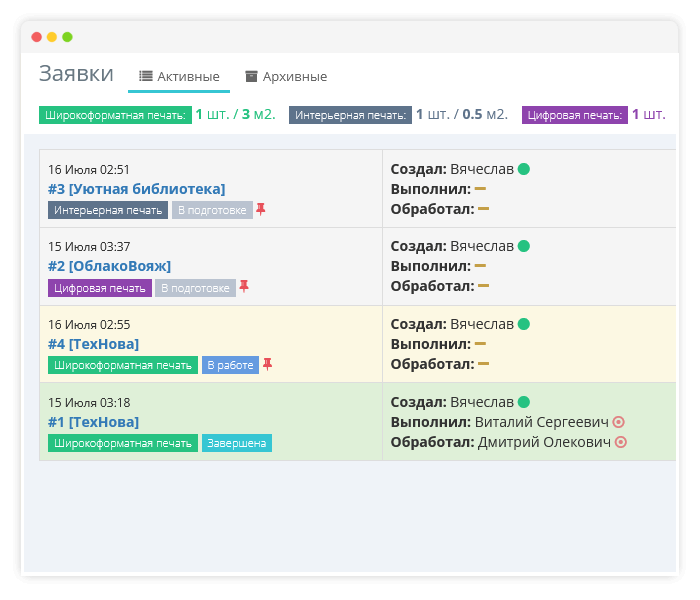
Task: Click the Интерьерная печать summary badge
Action: (x=350, y=115)
